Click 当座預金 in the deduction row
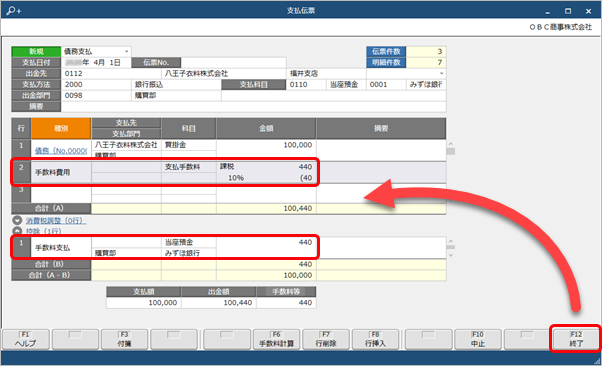This screenshot has height=366, width=602. click(189, 242)
